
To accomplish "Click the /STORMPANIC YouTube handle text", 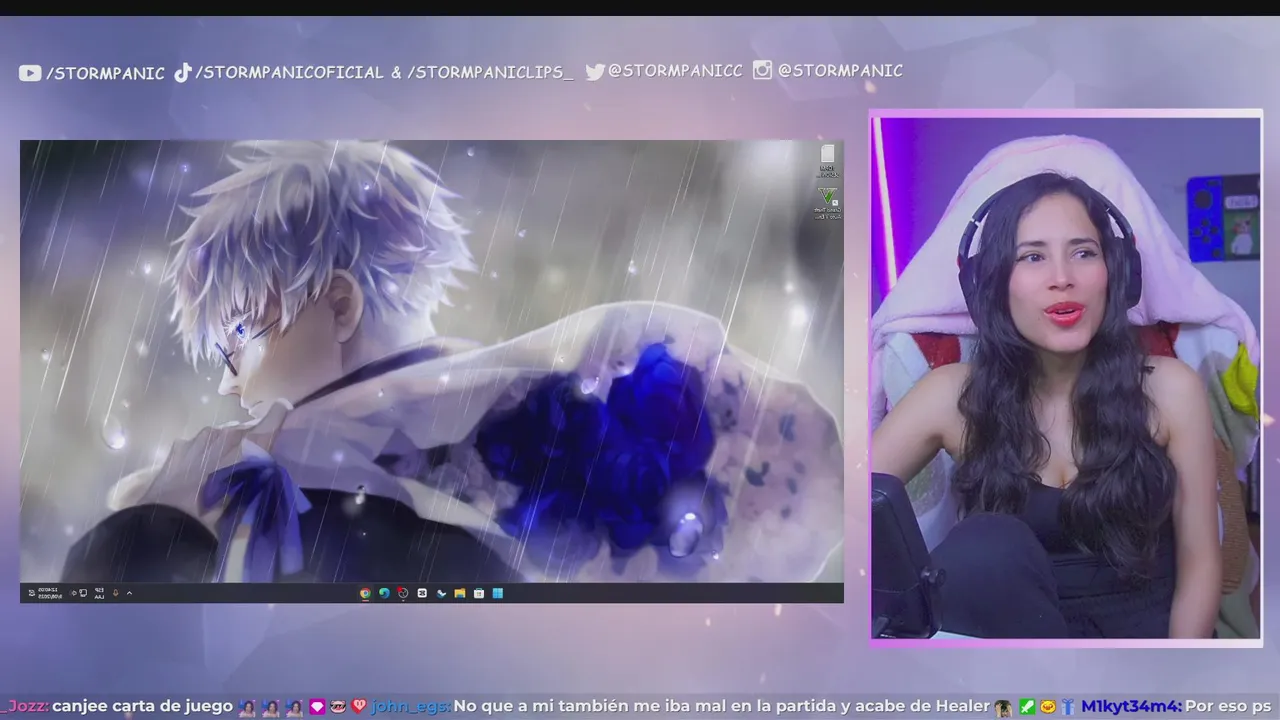I will click(105, 73).
